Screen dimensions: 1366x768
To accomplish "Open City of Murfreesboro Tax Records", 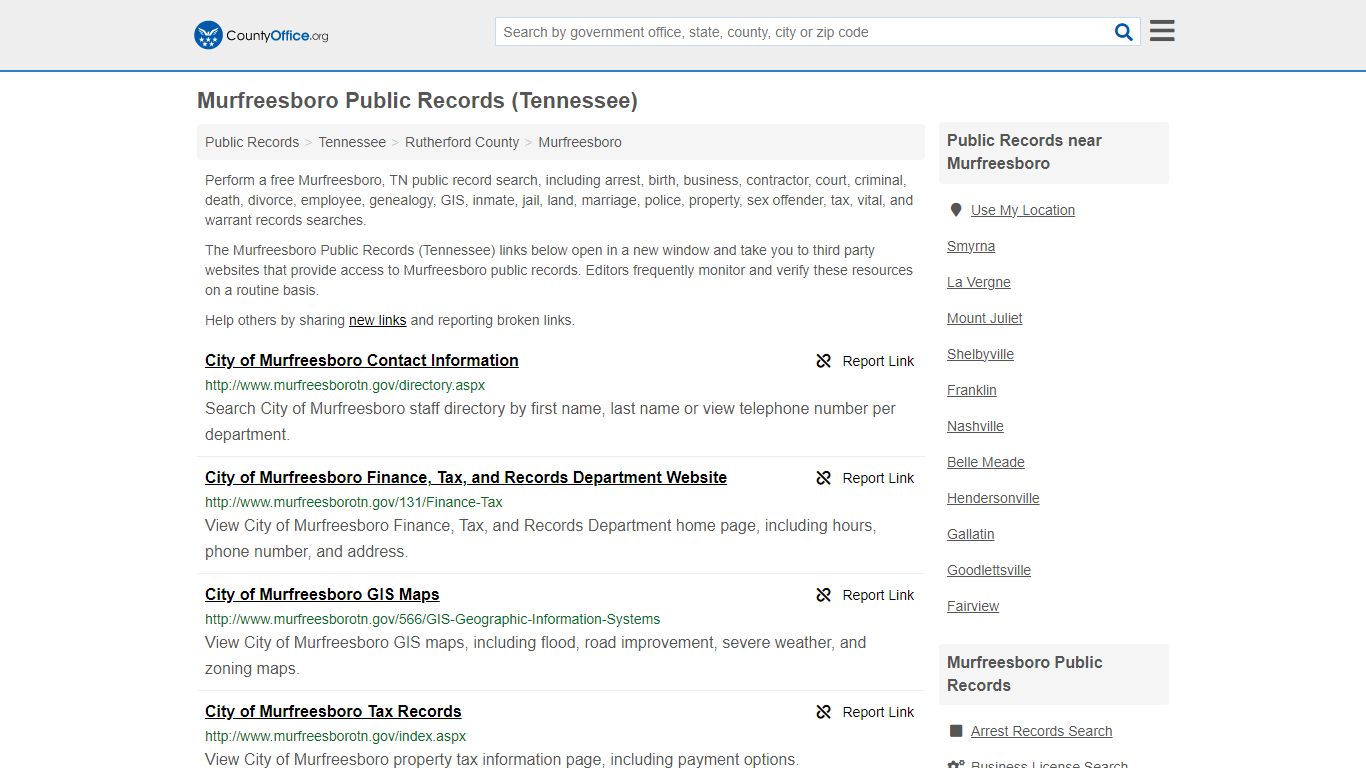I will click(333, 711).
